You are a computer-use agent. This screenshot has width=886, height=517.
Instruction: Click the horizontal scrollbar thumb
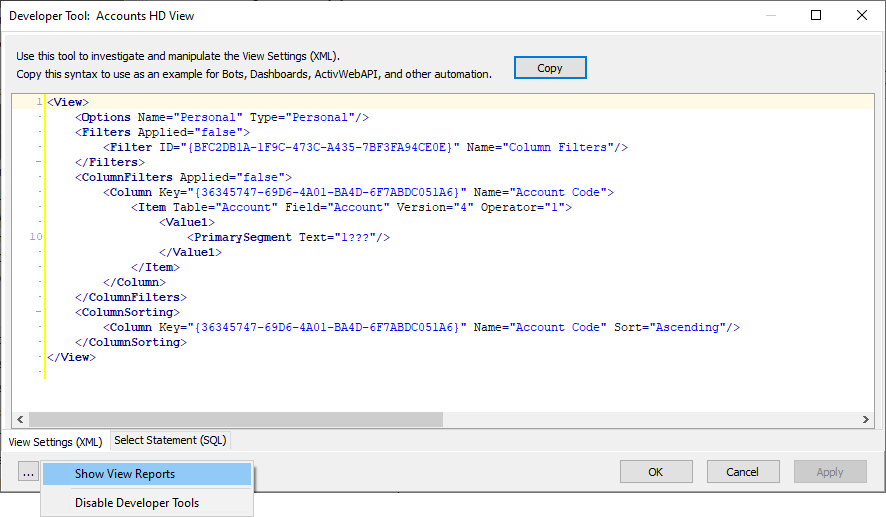click(x=236, y=419)
